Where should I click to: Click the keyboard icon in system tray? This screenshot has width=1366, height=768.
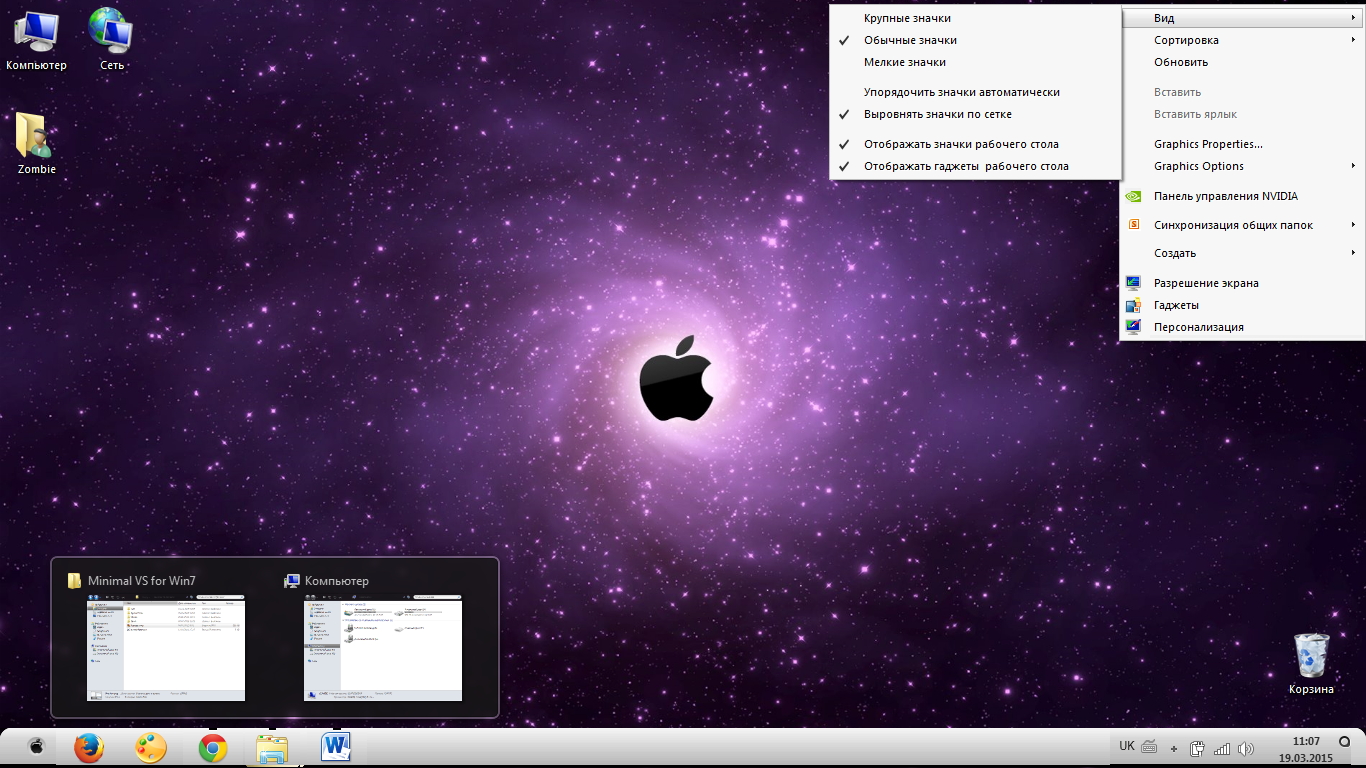(1149, 747)
